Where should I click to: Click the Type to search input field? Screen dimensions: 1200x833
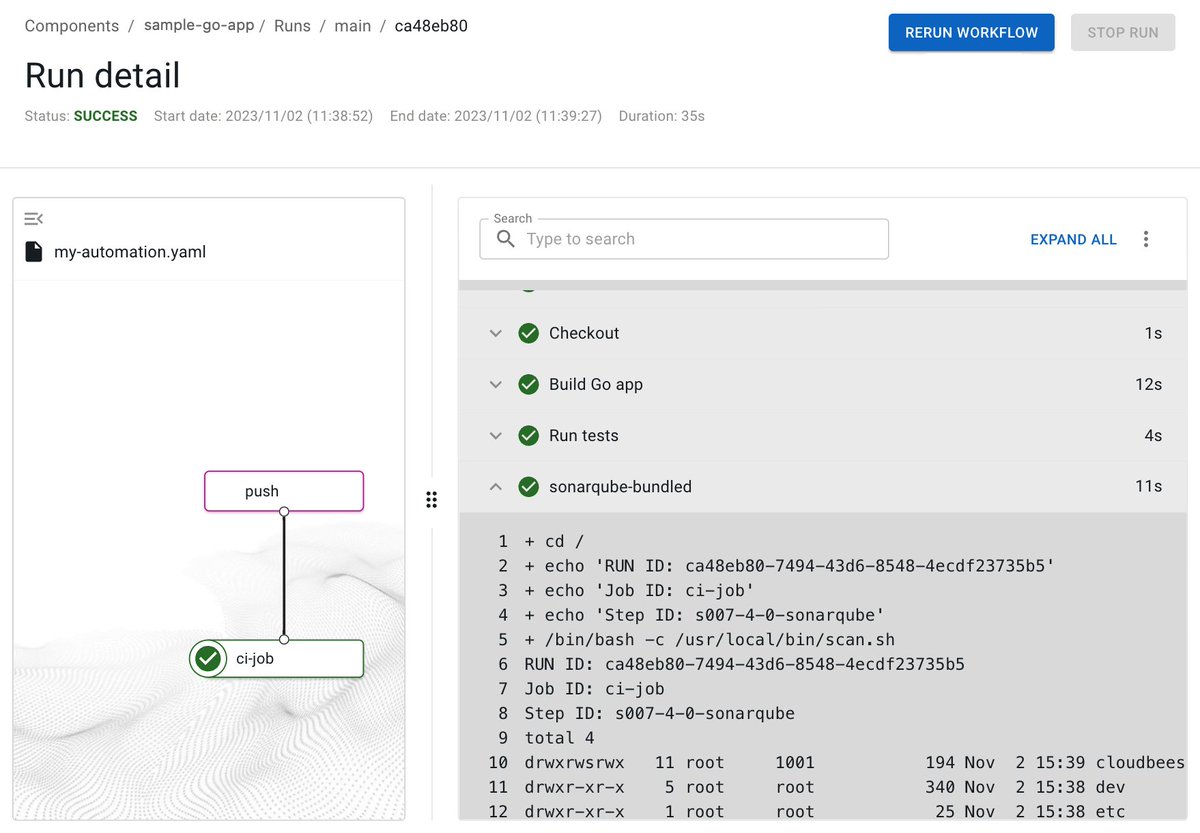pos(683,239)
